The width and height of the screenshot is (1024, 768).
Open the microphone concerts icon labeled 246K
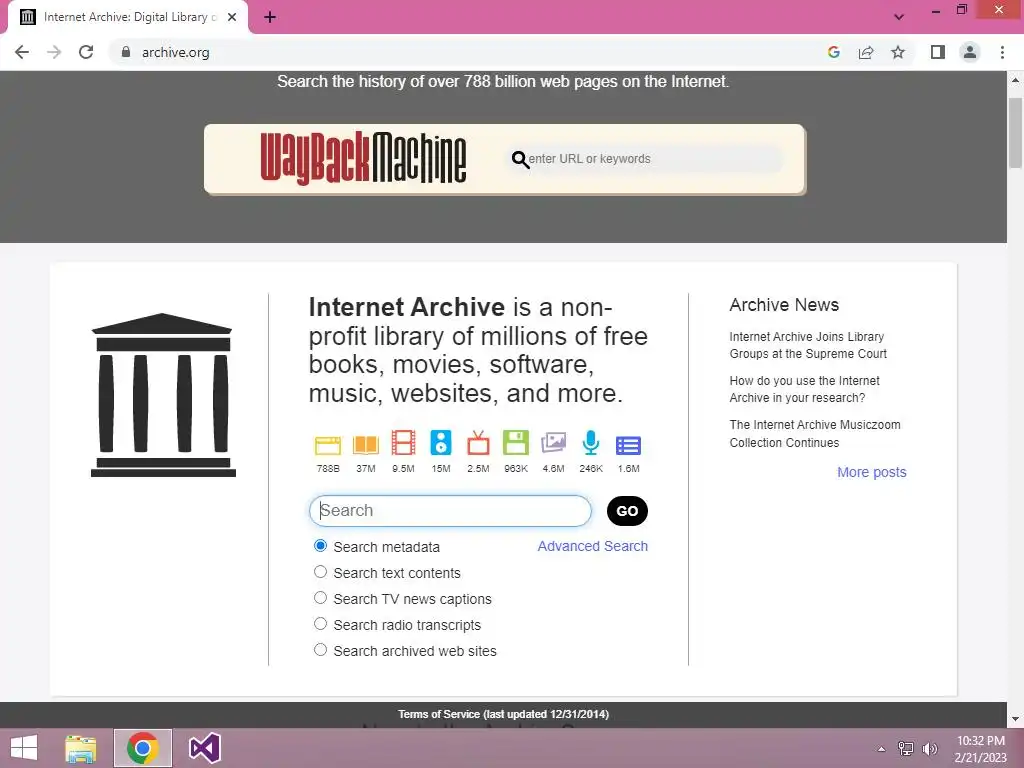591,443
